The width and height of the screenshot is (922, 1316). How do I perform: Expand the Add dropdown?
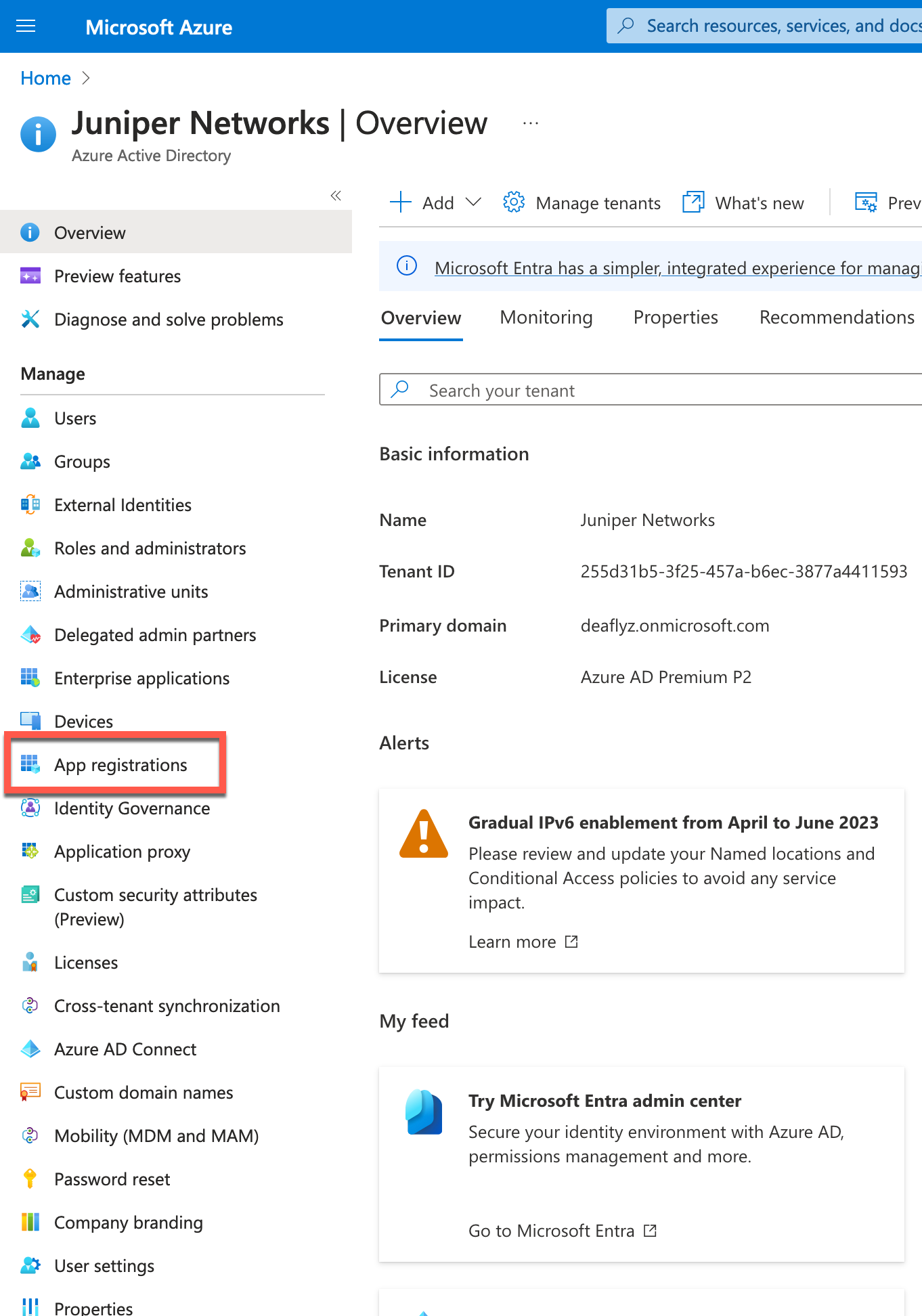click(x=473, y=202)
